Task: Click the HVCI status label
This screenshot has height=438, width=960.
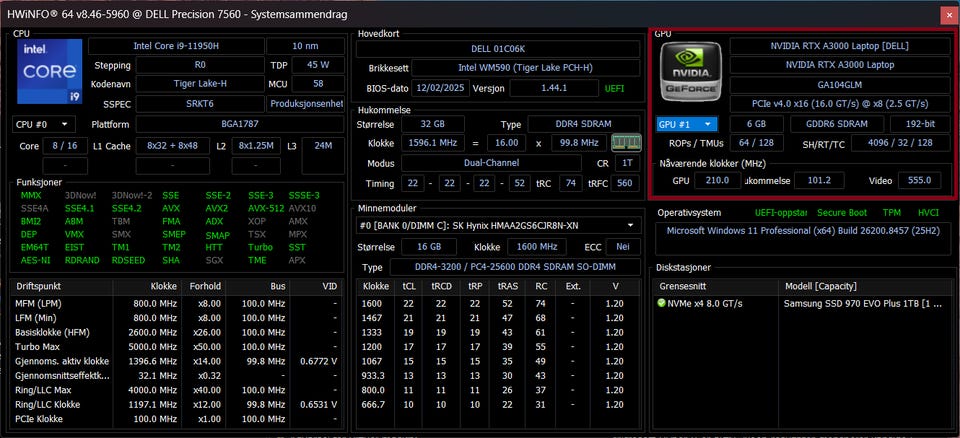Action: [928, 213]
